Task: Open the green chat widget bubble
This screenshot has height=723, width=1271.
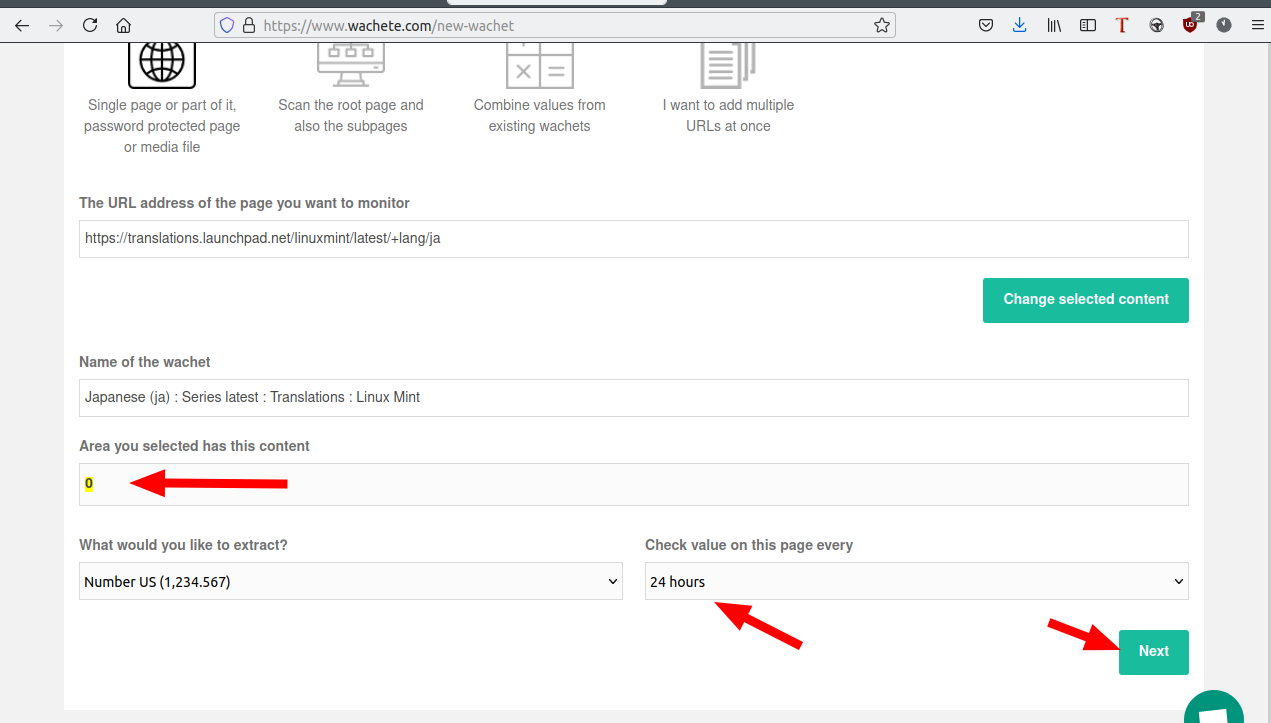Action: click(1214, 706)
